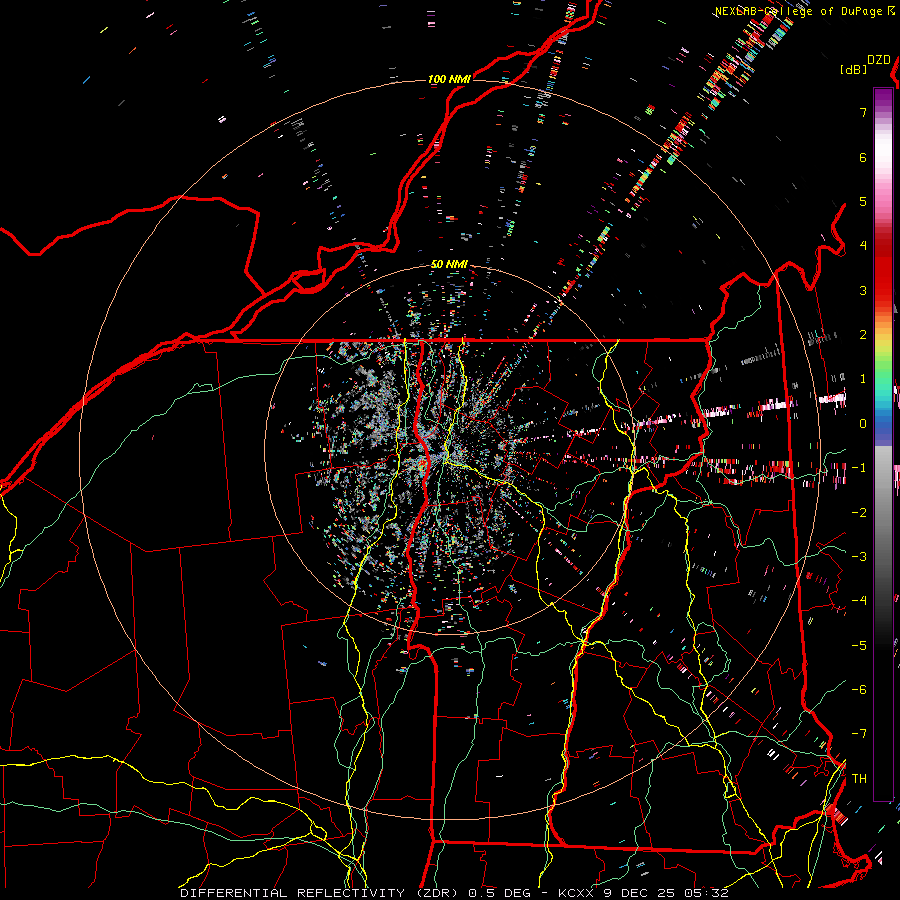
Task: Click the Differential Reflectivity caption at bottom
Action: tap(454, 893)
